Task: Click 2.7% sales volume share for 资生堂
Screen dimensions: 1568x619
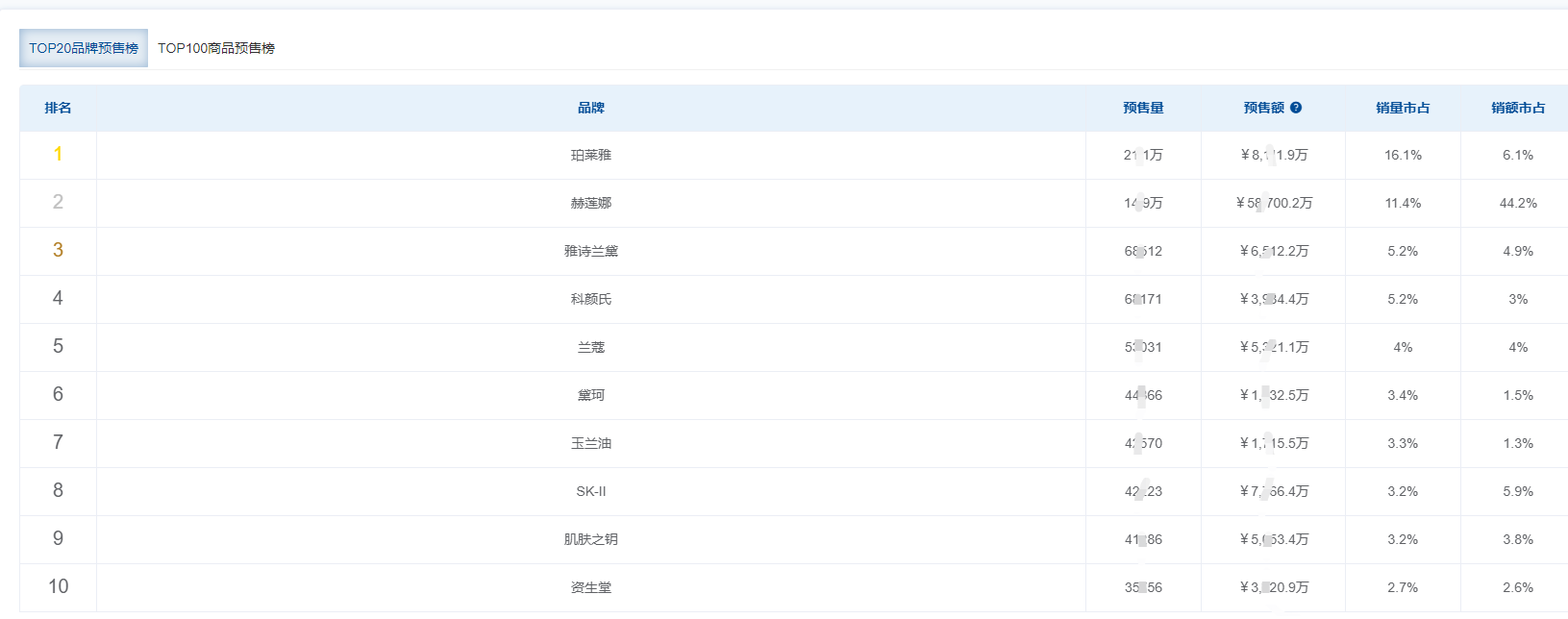Action: tap(1403, 587)
